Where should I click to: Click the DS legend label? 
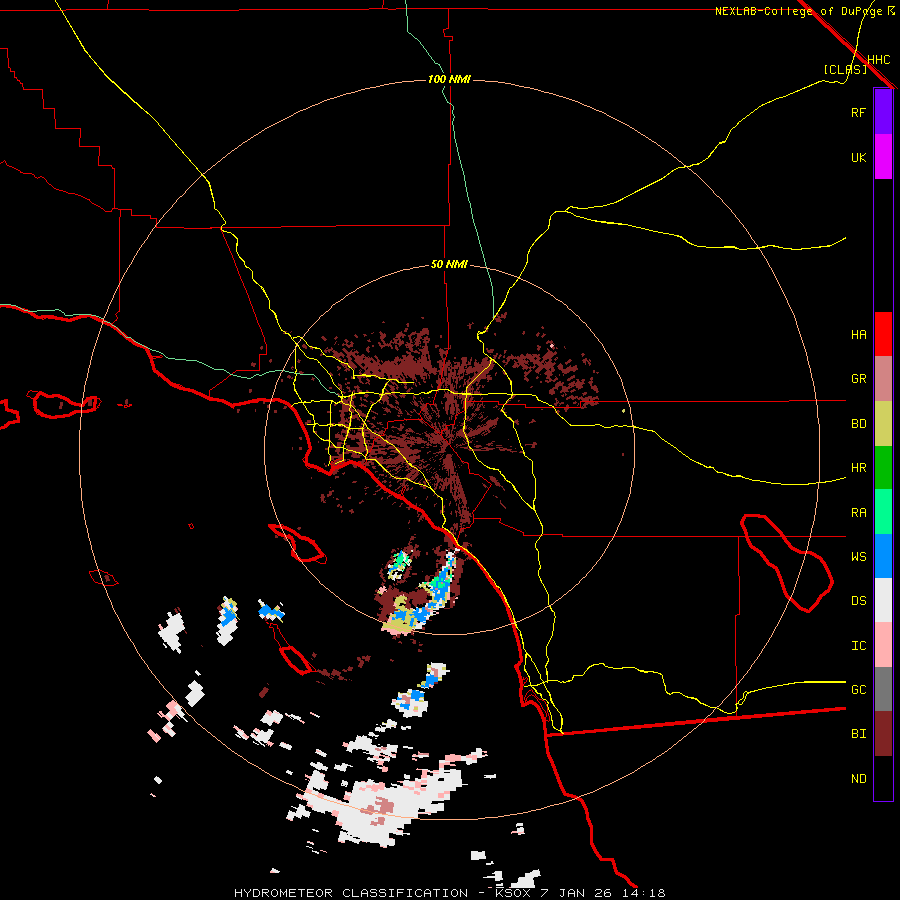click(858, 601)
